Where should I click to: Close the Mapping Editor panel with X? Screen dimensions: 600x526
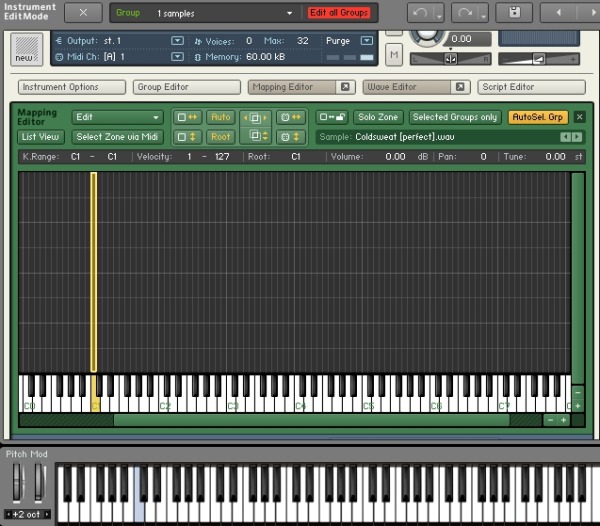[x=579, y=117]
